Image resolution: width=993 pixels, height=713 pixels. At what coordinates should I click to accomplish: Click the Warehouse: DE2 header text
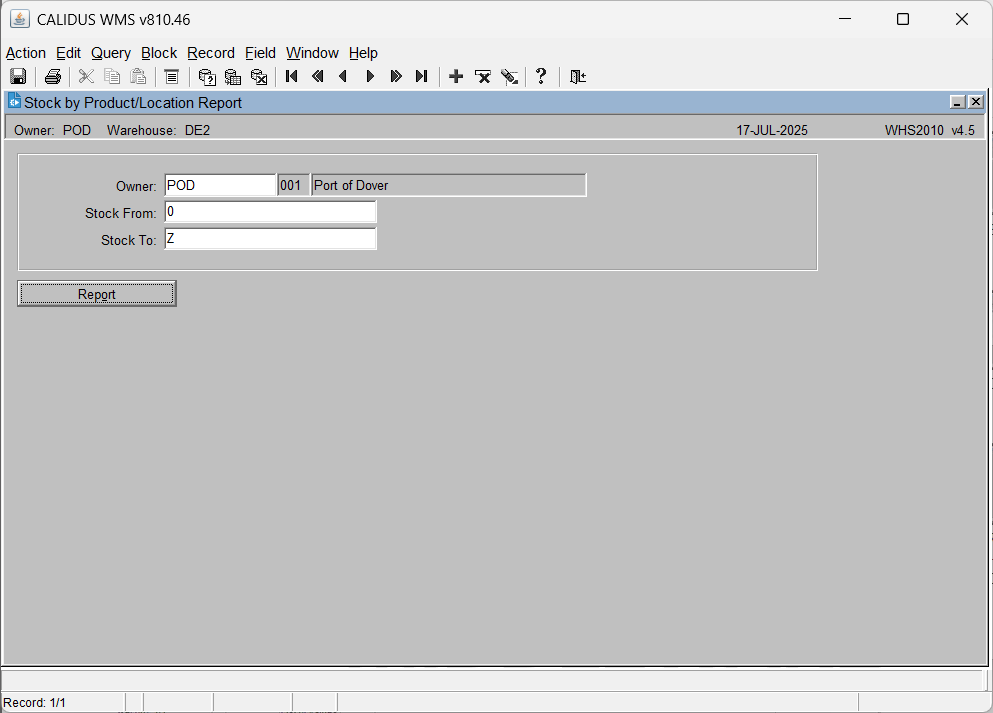(158, 130)
